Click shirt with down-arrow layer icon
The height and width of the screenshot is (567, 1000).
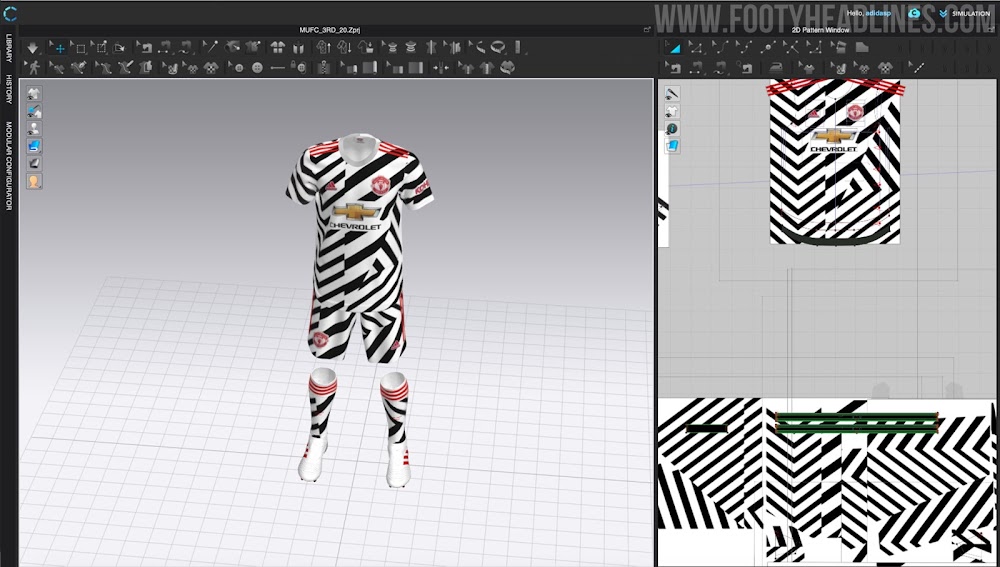tap(342, 48)
